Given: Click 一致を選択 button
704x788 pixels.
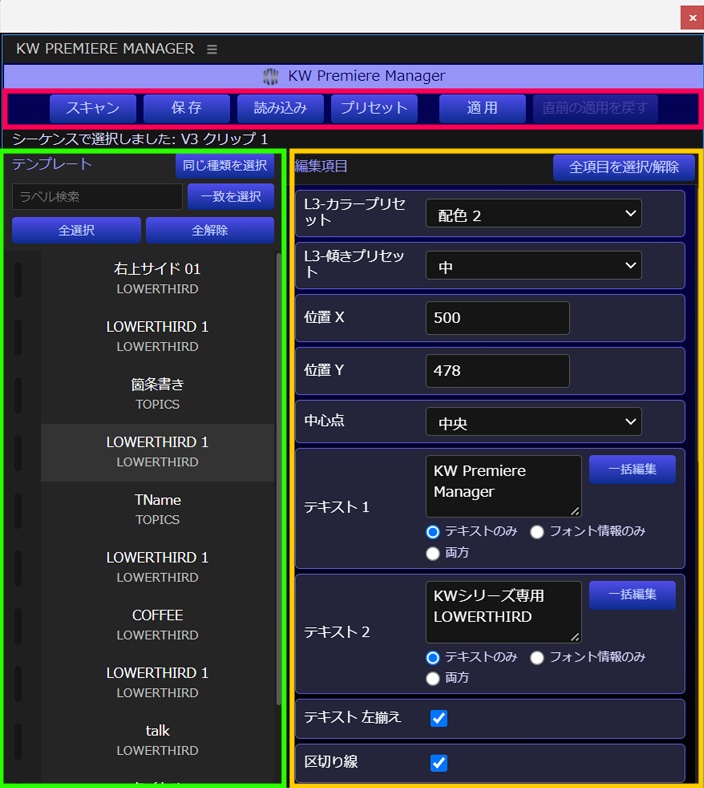Looking at the screenshot, I should coord(231,196).
